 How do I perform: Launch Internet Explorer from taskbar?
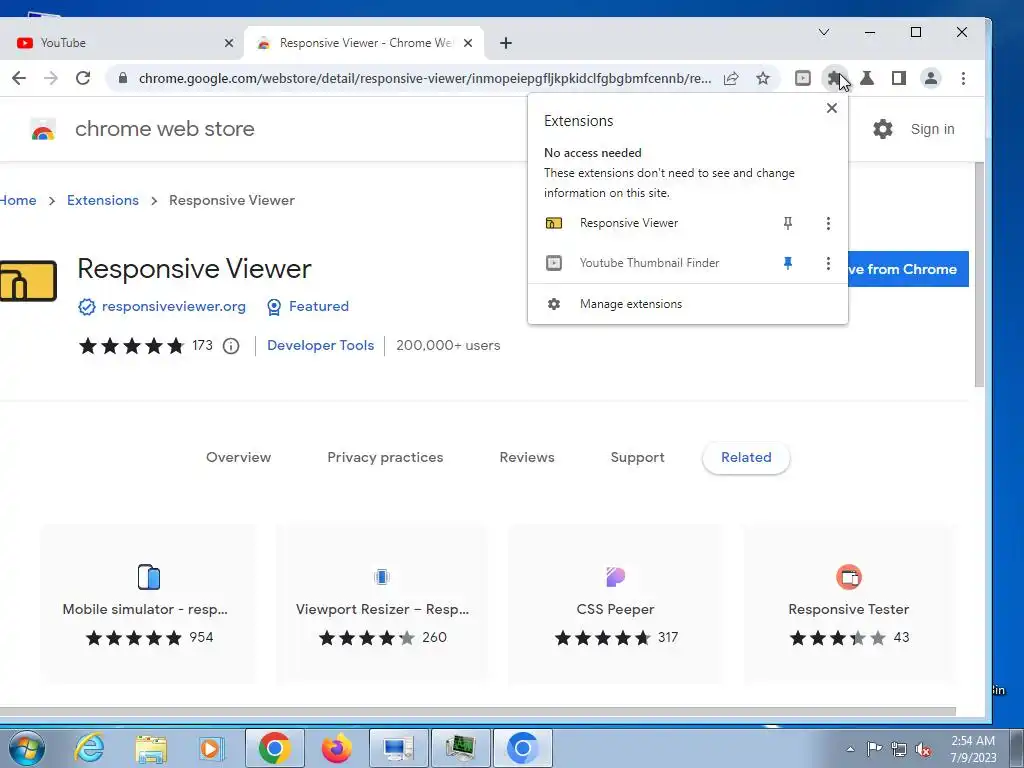point(89,748)
